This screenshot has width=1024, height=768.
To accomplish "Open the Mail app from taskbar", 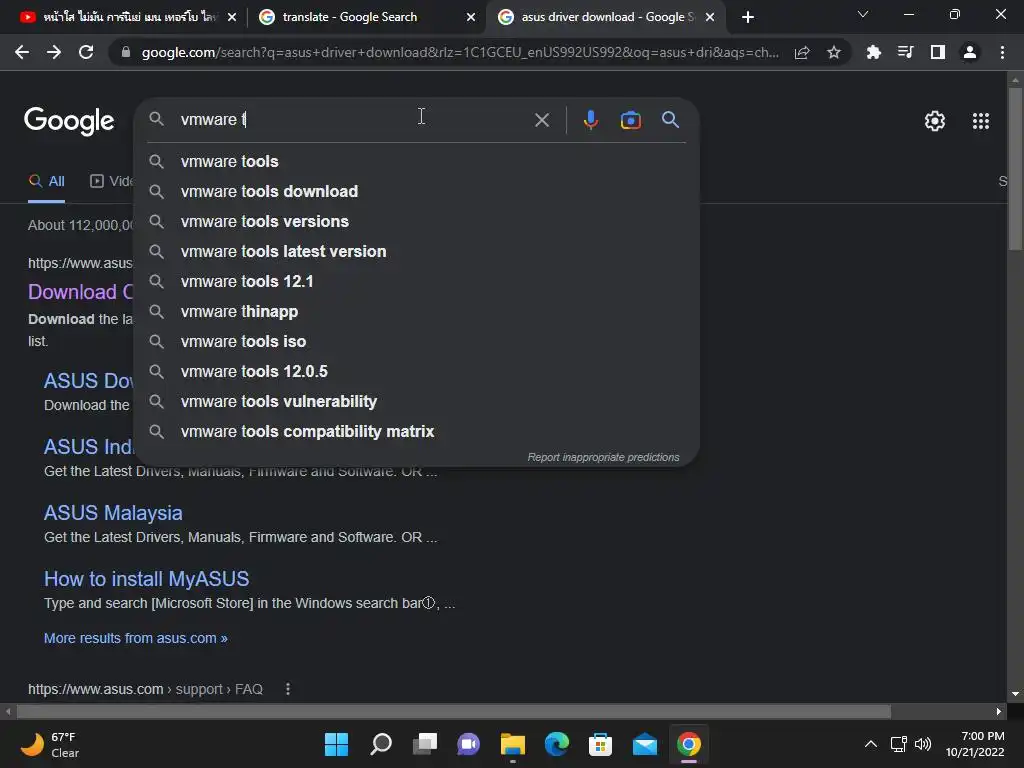I will [645, 744].
